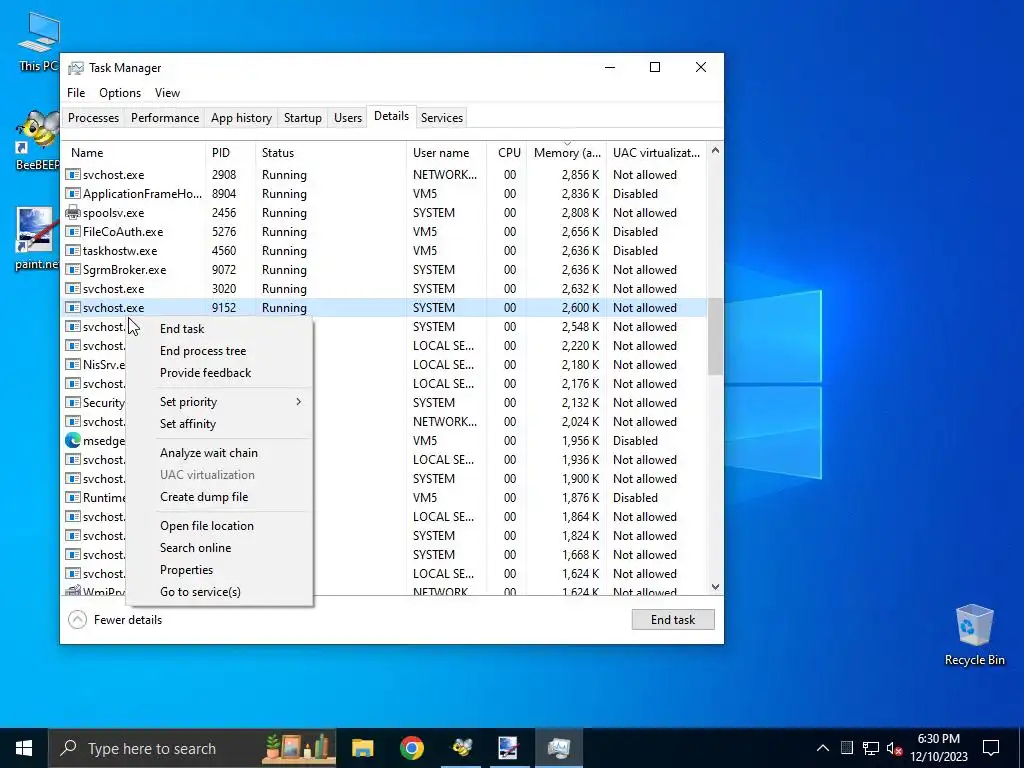This screenshot has width=1024, height=768.
Task: Sort by UAC virtualization column header
Action: click(656, 153)
